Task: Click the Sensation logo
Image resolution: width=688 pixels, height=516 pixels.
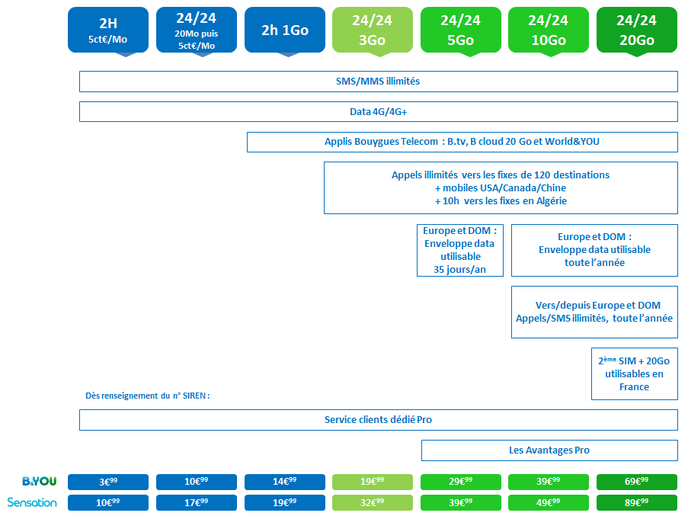Action: [32, 502]
